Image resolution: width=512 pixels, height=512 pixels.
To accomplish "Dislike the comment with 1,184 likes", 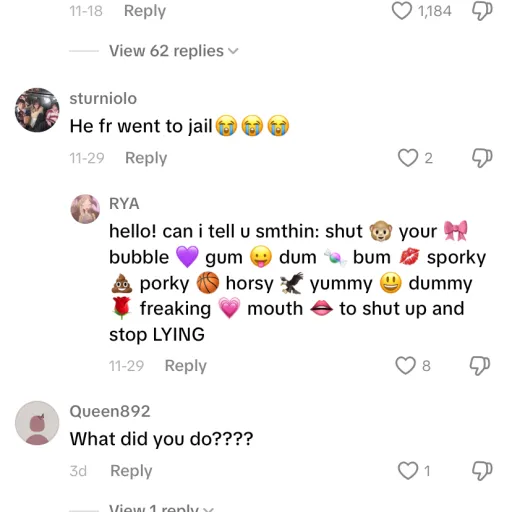I will click(482, 11).
